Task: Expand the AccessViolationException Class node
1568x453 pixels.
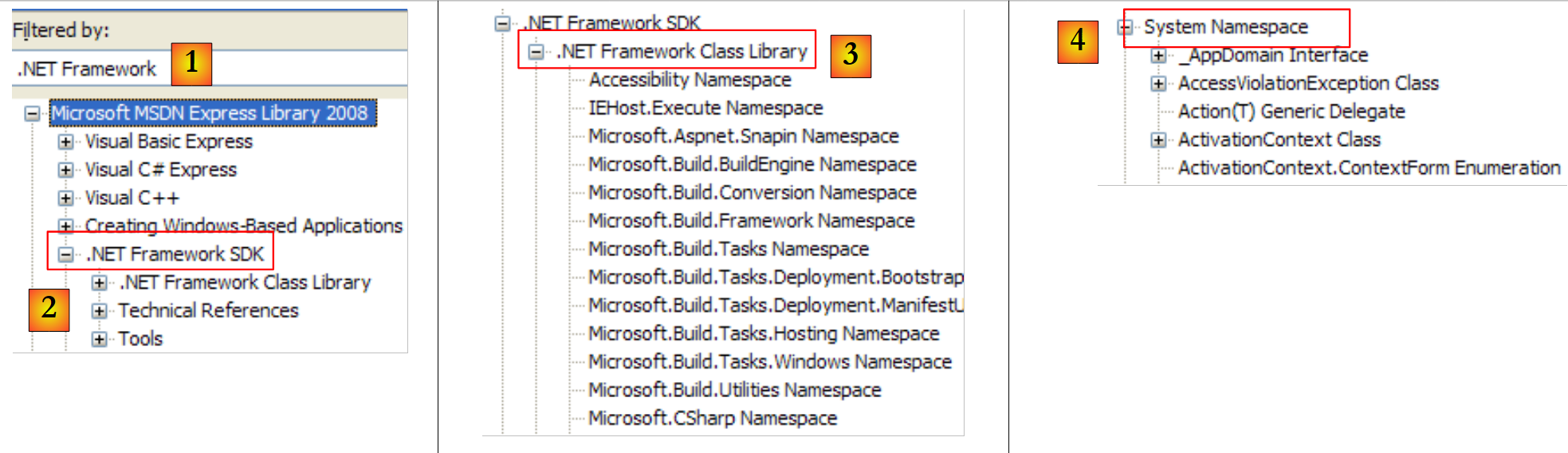Action: pyautogui.click(x=1158, y=84)
